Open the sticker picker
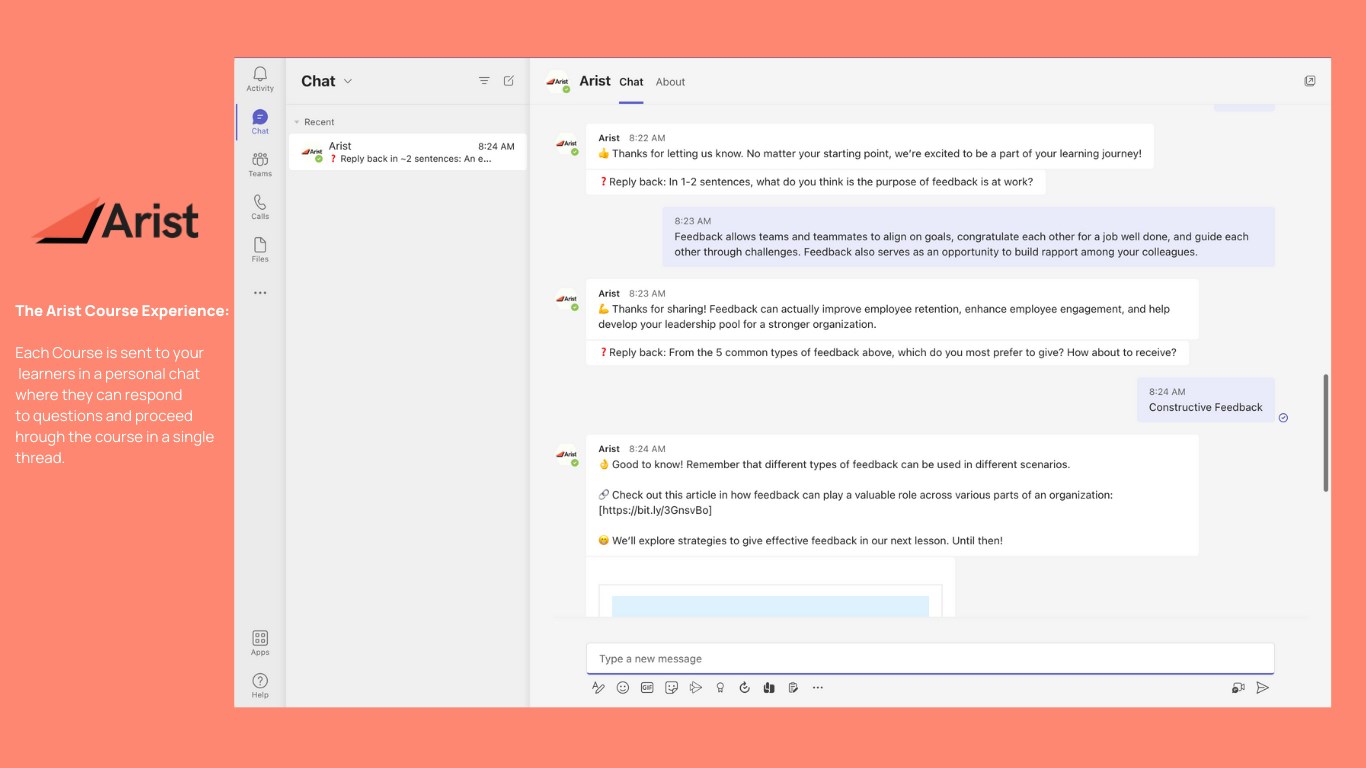 pos(672,687)
